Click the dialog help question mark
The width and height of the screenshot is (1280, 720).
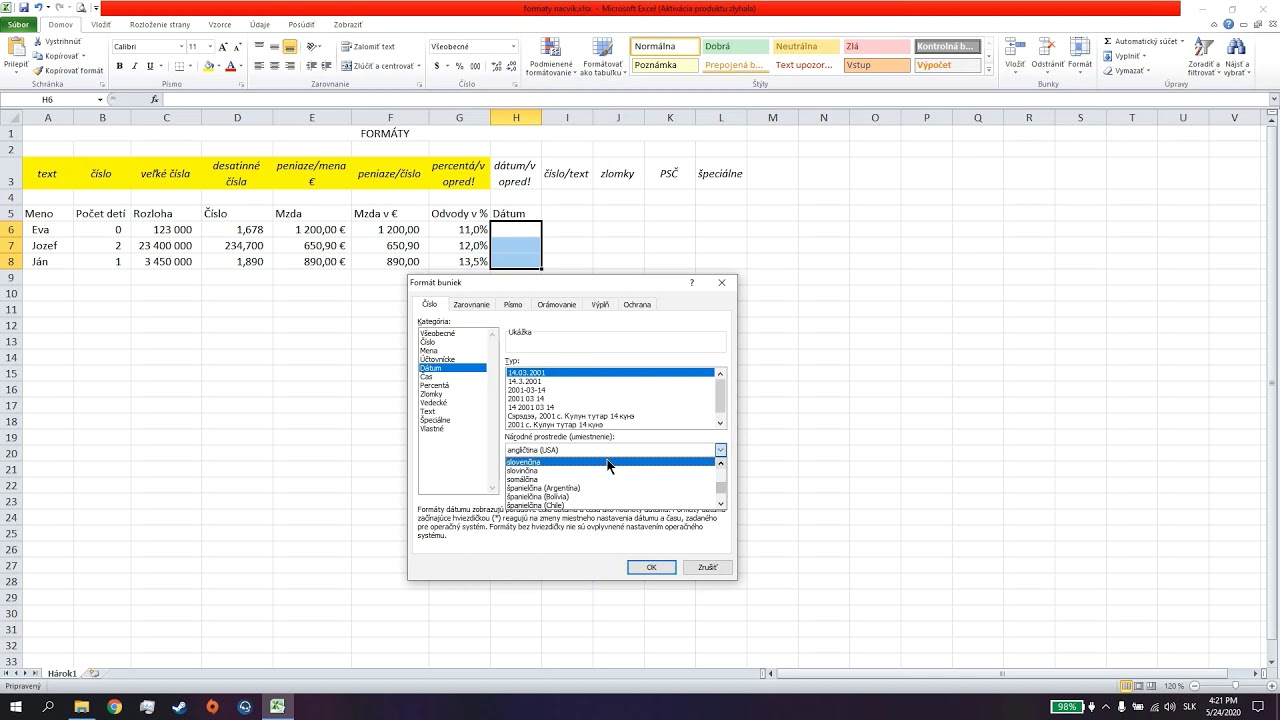[691, 283]
